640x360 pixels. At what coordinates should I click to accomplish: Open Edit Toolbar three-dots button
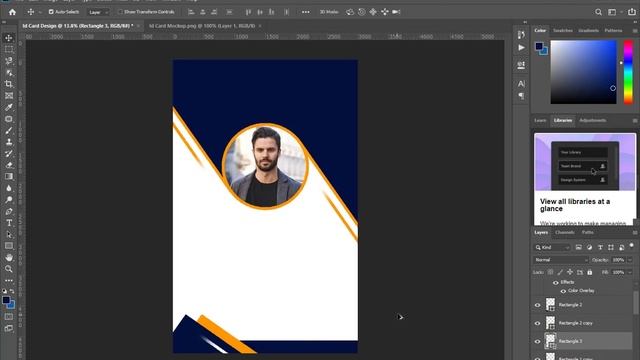[x=9, y=280]
